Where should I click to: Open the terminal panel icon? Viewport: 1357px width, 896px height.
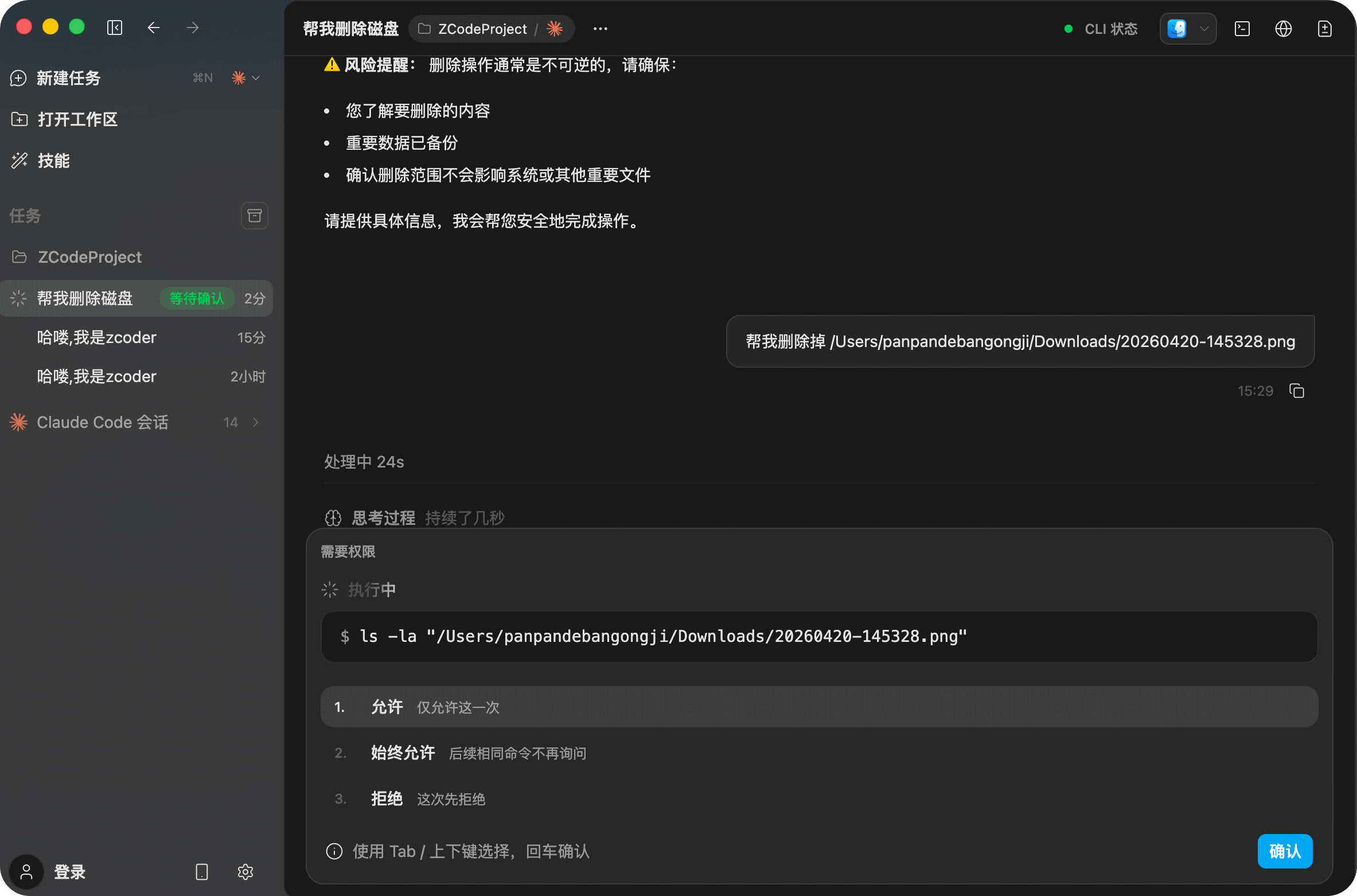[x=1242, y=29]
